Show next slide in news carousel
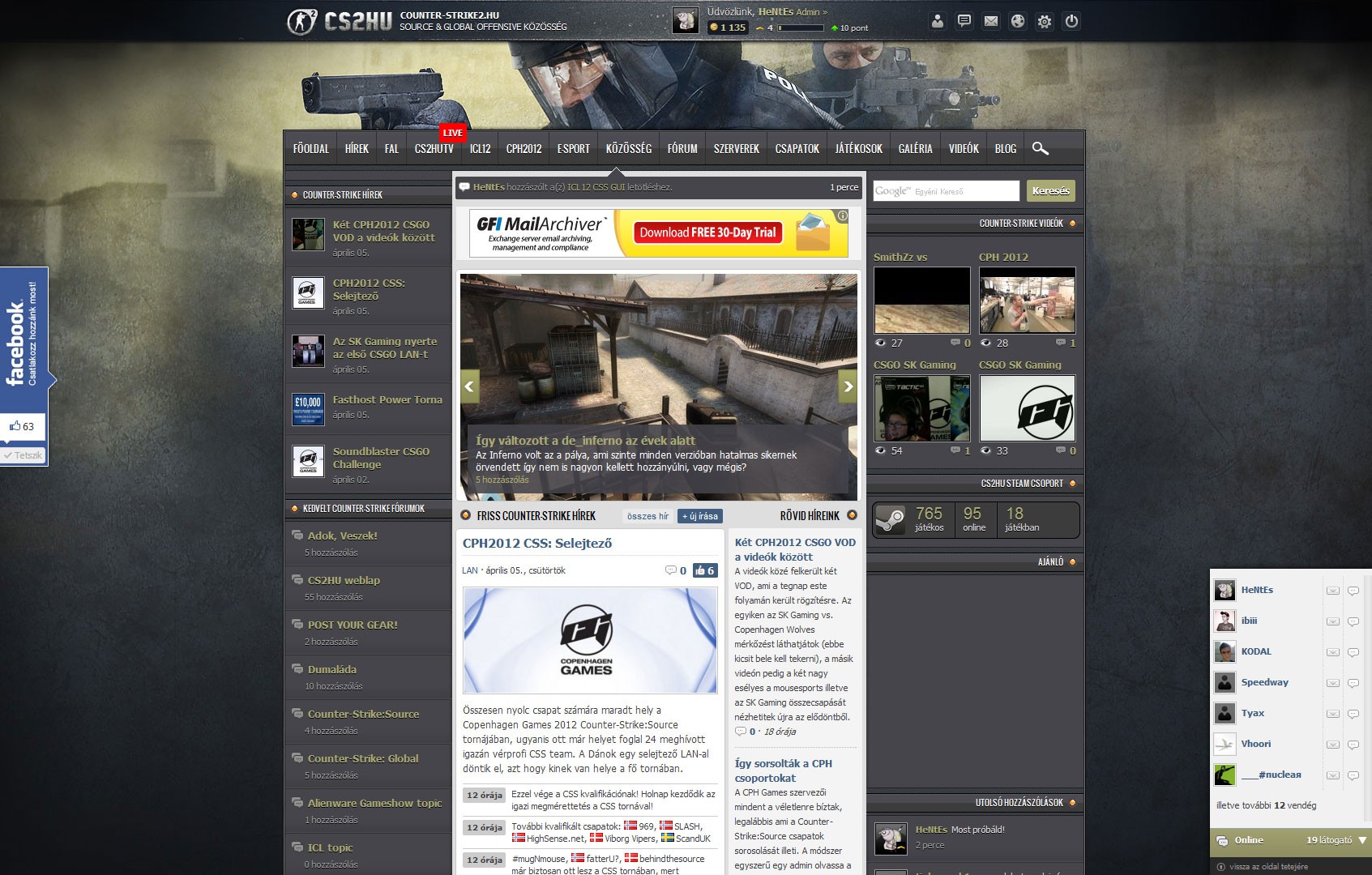Screen dimensions: 1372x875 click(848, 386)
